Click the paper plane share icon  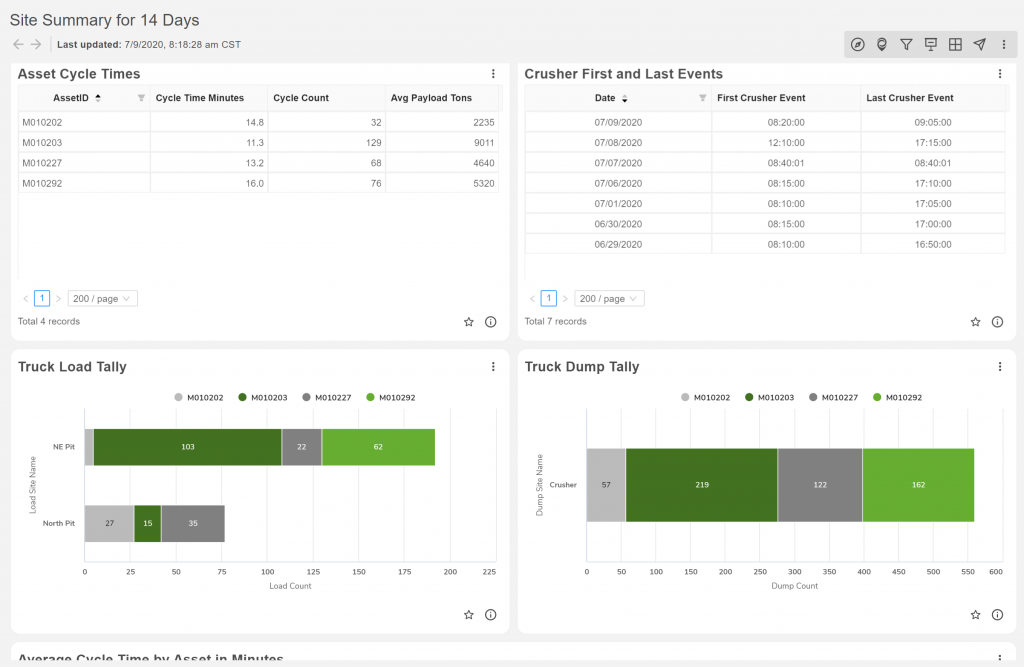click(x=980, y=44)
